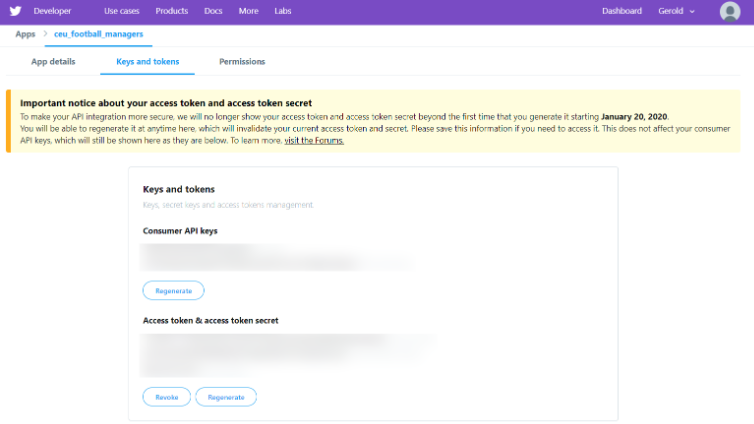Open the Developer home link
This screenshot has width=754, height=424.
(52, 11)
